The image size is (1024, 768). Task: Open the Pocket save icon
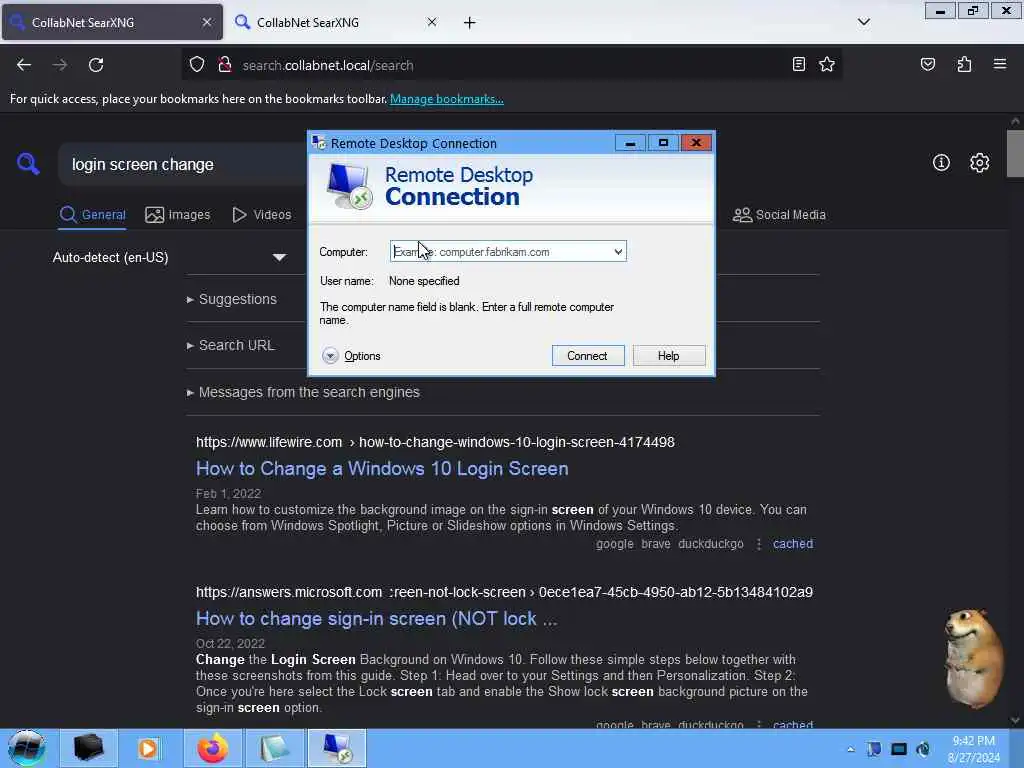pyautogui.click(x=927, y=64)
